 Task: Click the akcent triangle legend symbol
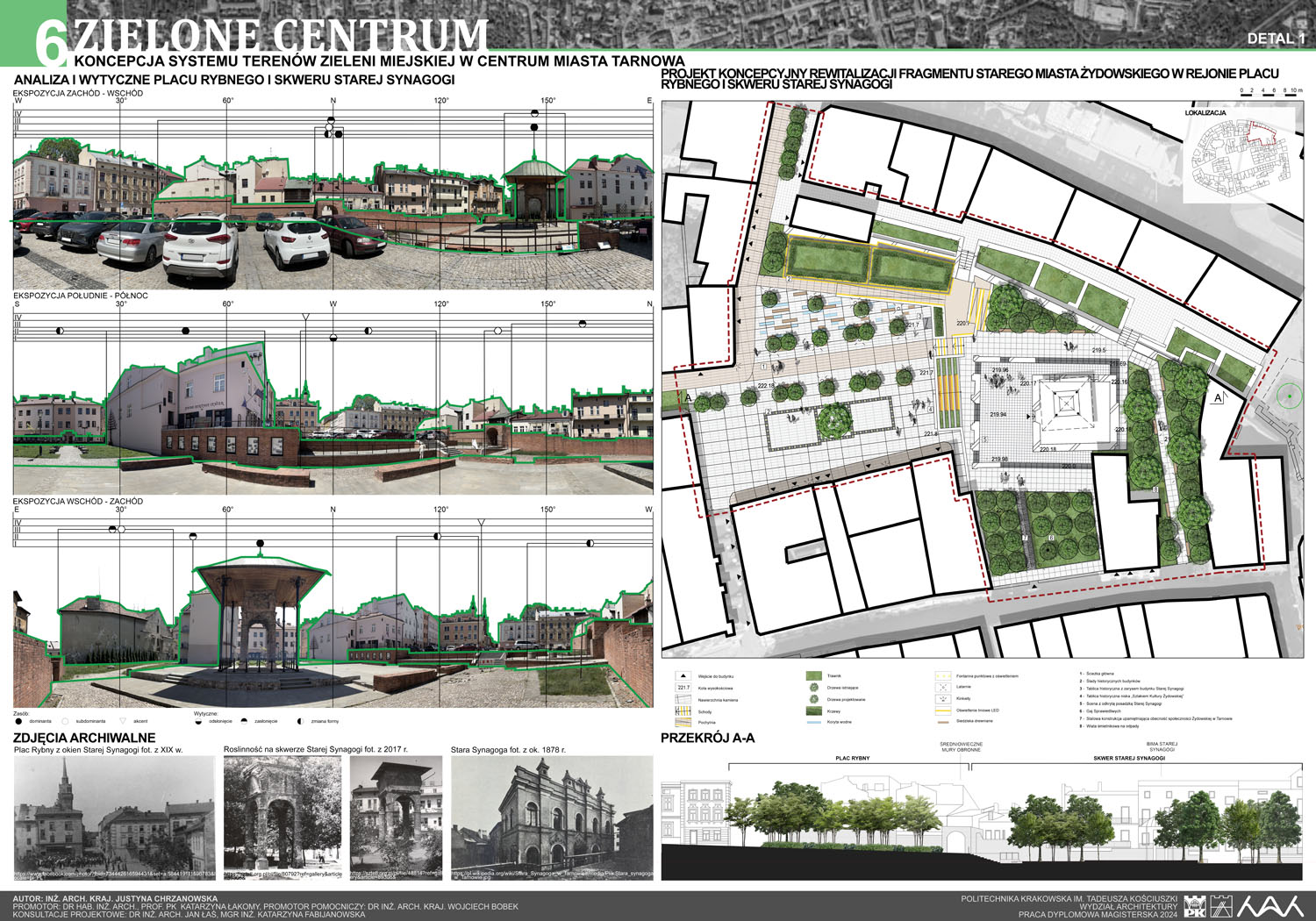tap(124, 721)
